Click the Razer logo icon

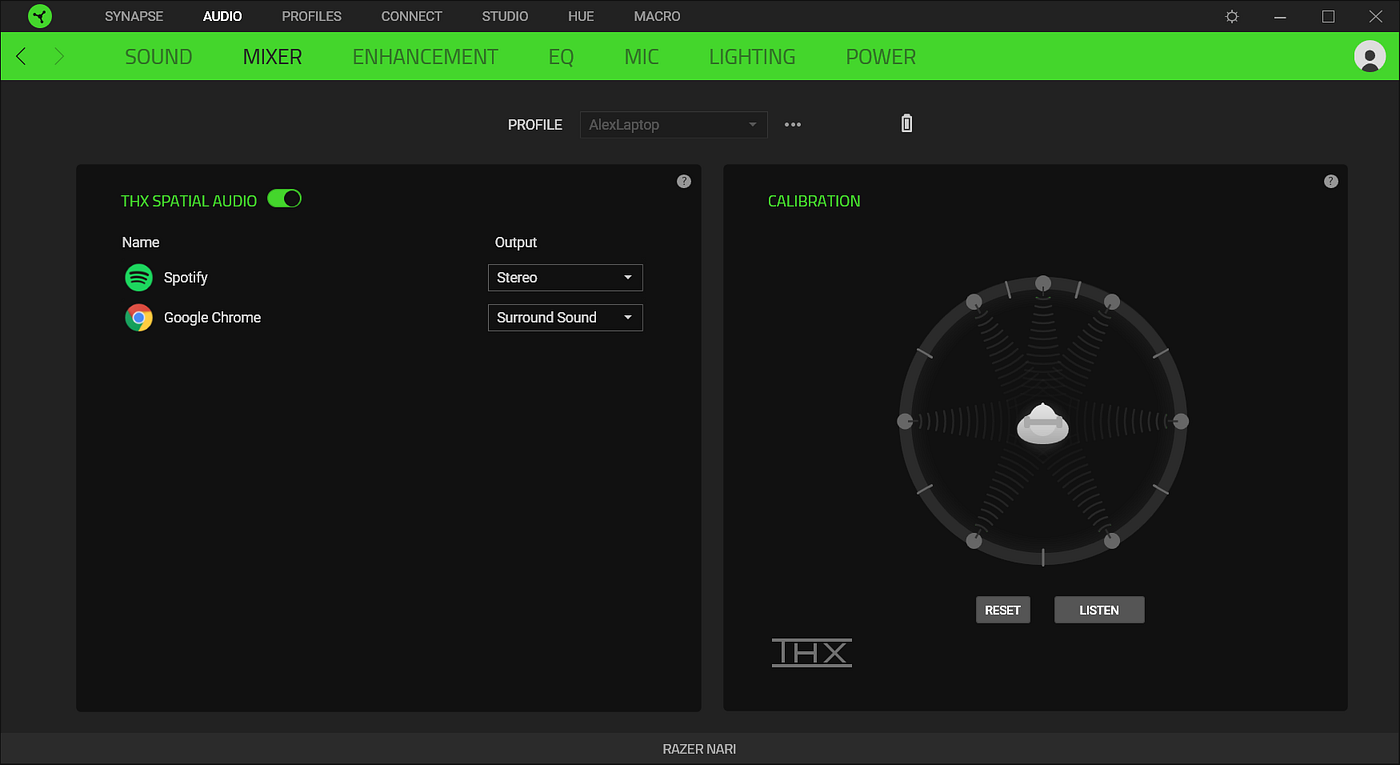click(40, 16)
